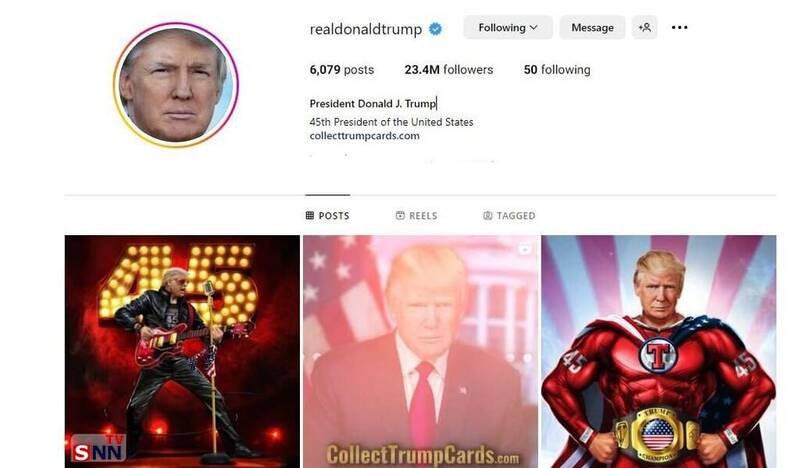Open the collecttrumpcards.com bio link
Screen dimensions: 800x468
pos(364,136)
